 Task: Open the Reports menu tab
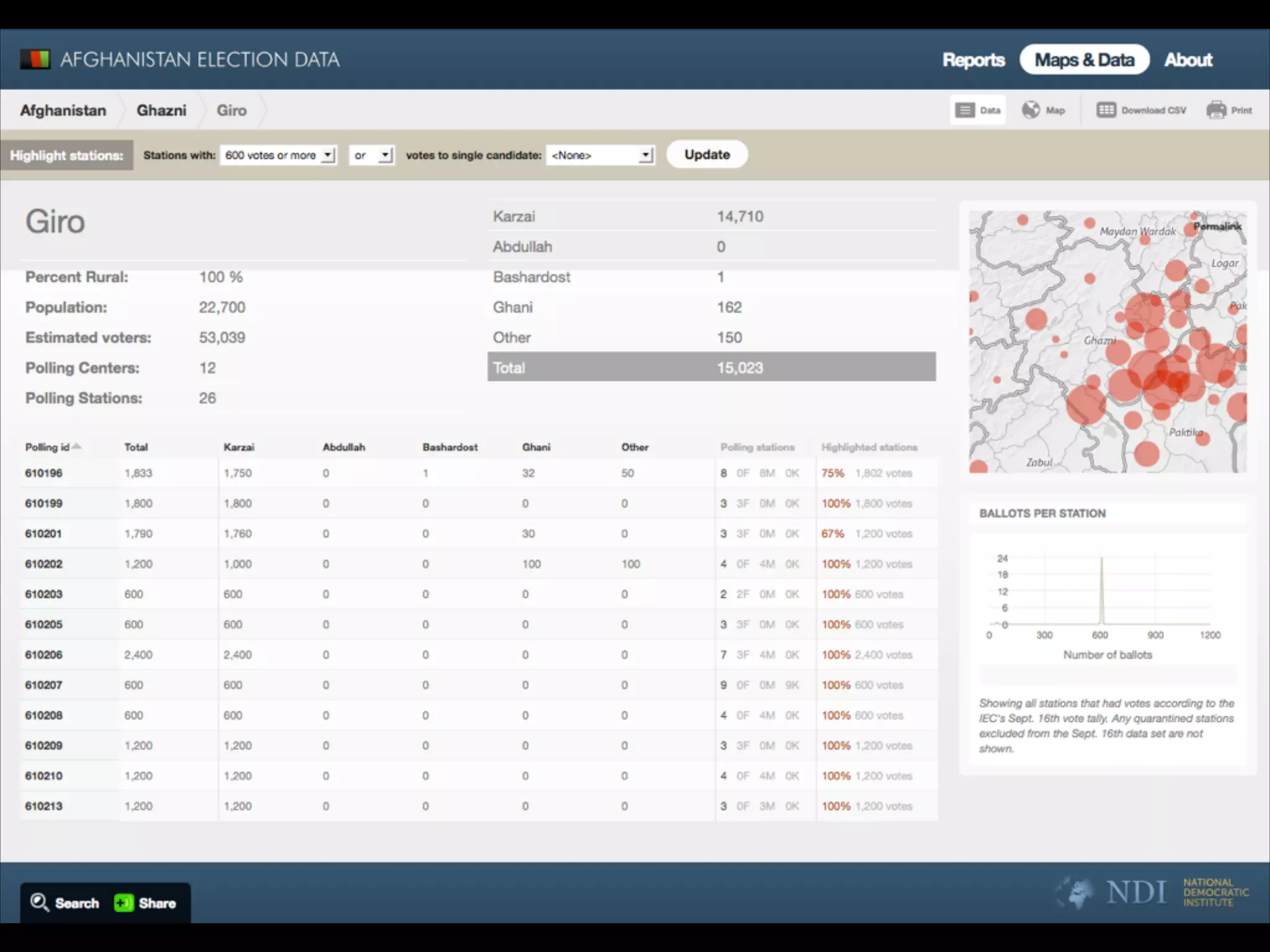(974, 60)
